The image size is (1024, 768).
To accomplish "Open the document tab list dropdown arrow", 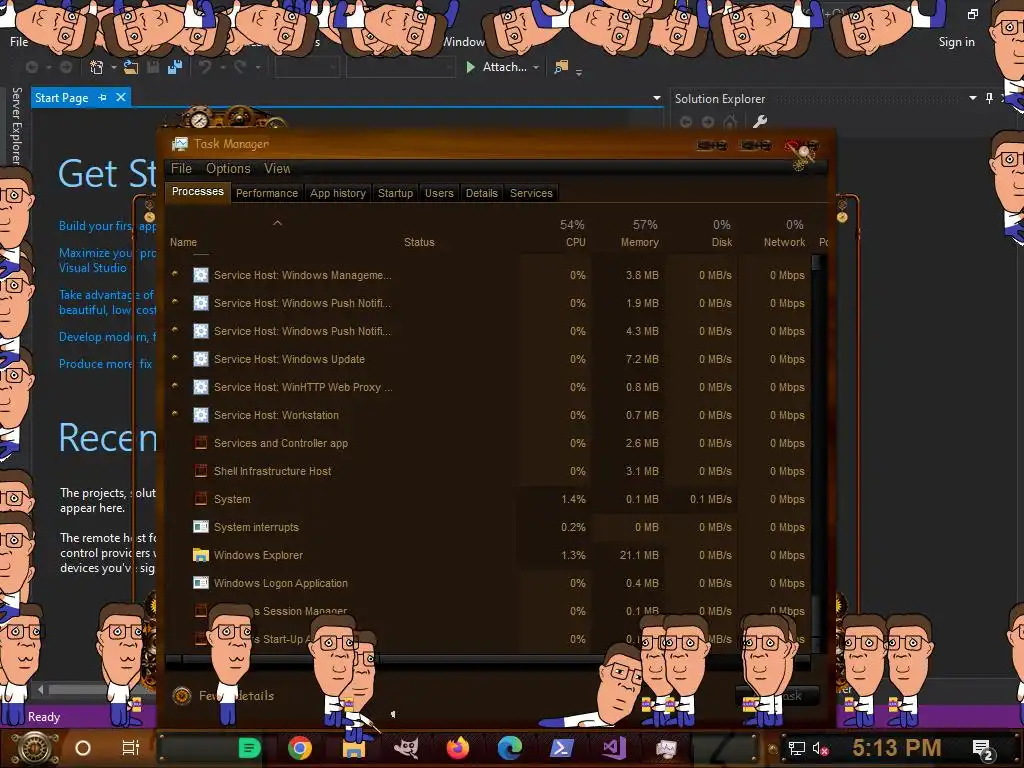I will [x=657, y=98].
